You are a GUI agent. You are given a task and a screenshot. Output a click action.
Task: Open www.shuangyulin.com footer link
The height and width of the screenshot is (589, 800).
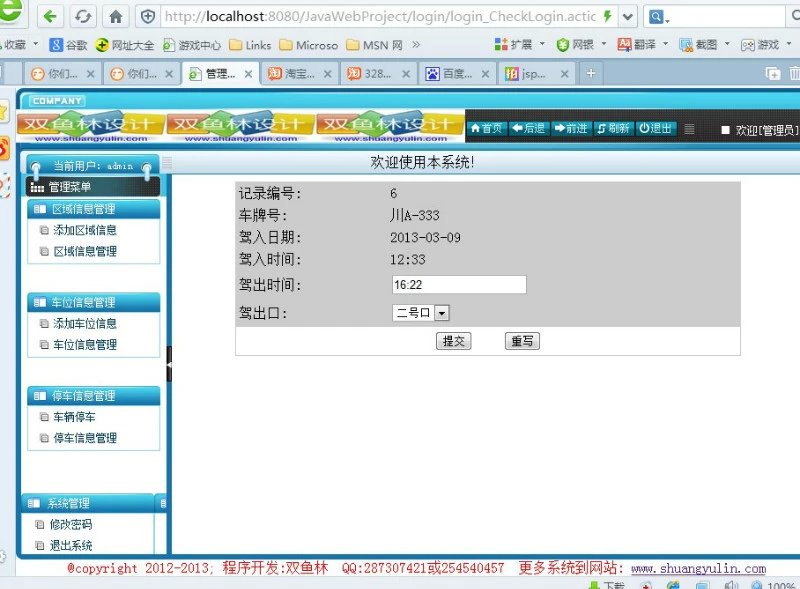tap(698, 569)
